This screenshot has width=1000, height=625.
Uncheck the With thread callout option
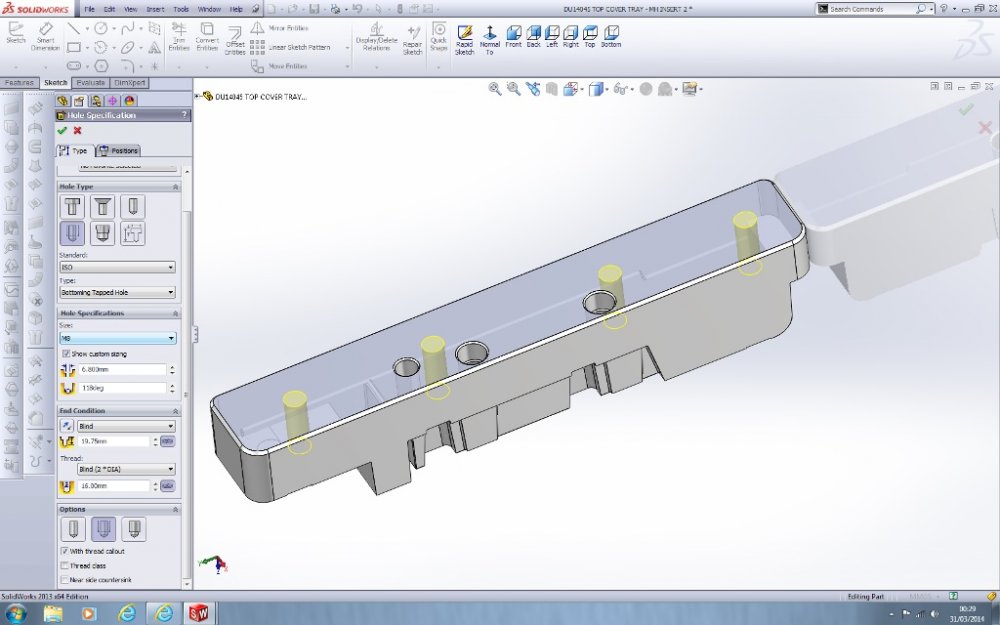[x=66, y=551]
